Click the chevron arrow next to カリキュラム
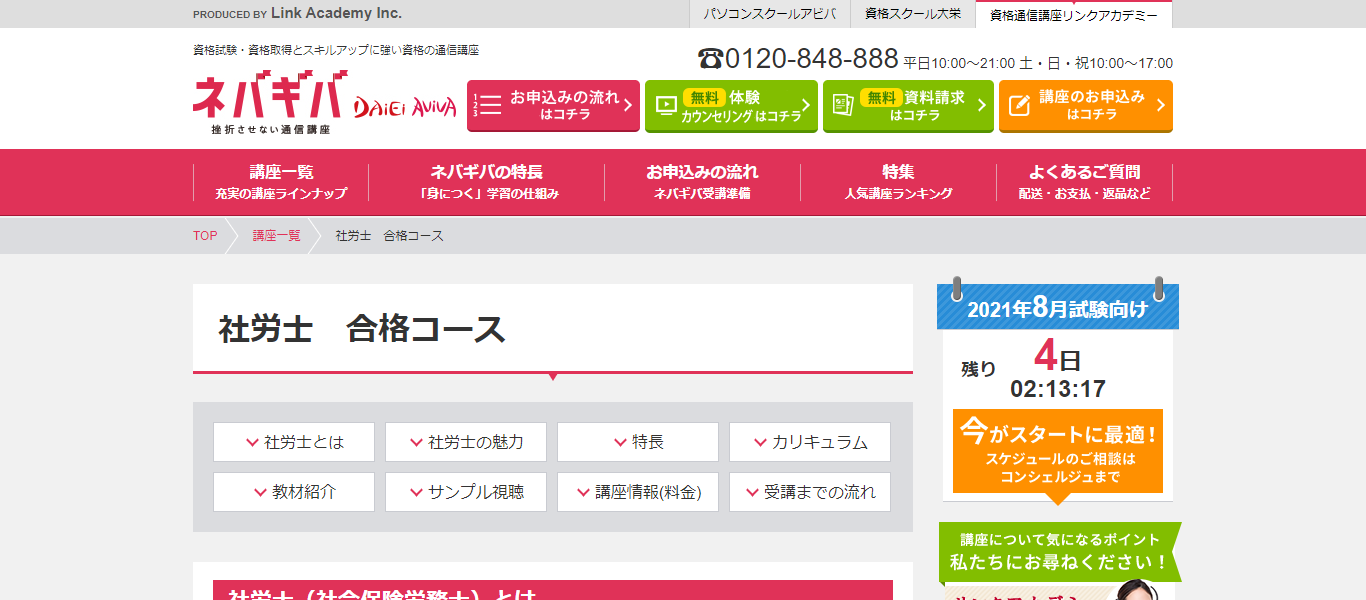 click(x=759, y=442)
